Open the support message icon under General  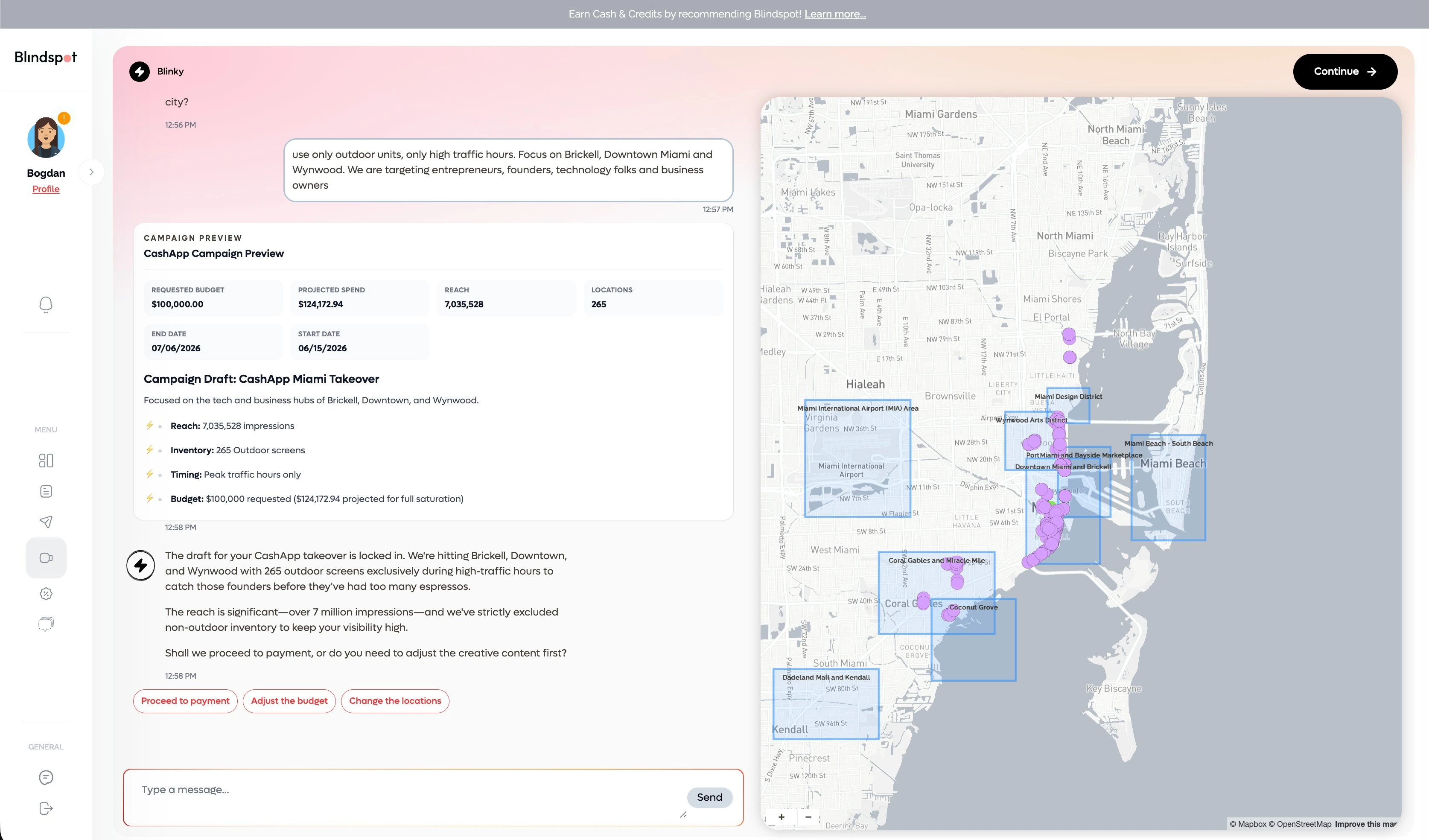(46, 778)
